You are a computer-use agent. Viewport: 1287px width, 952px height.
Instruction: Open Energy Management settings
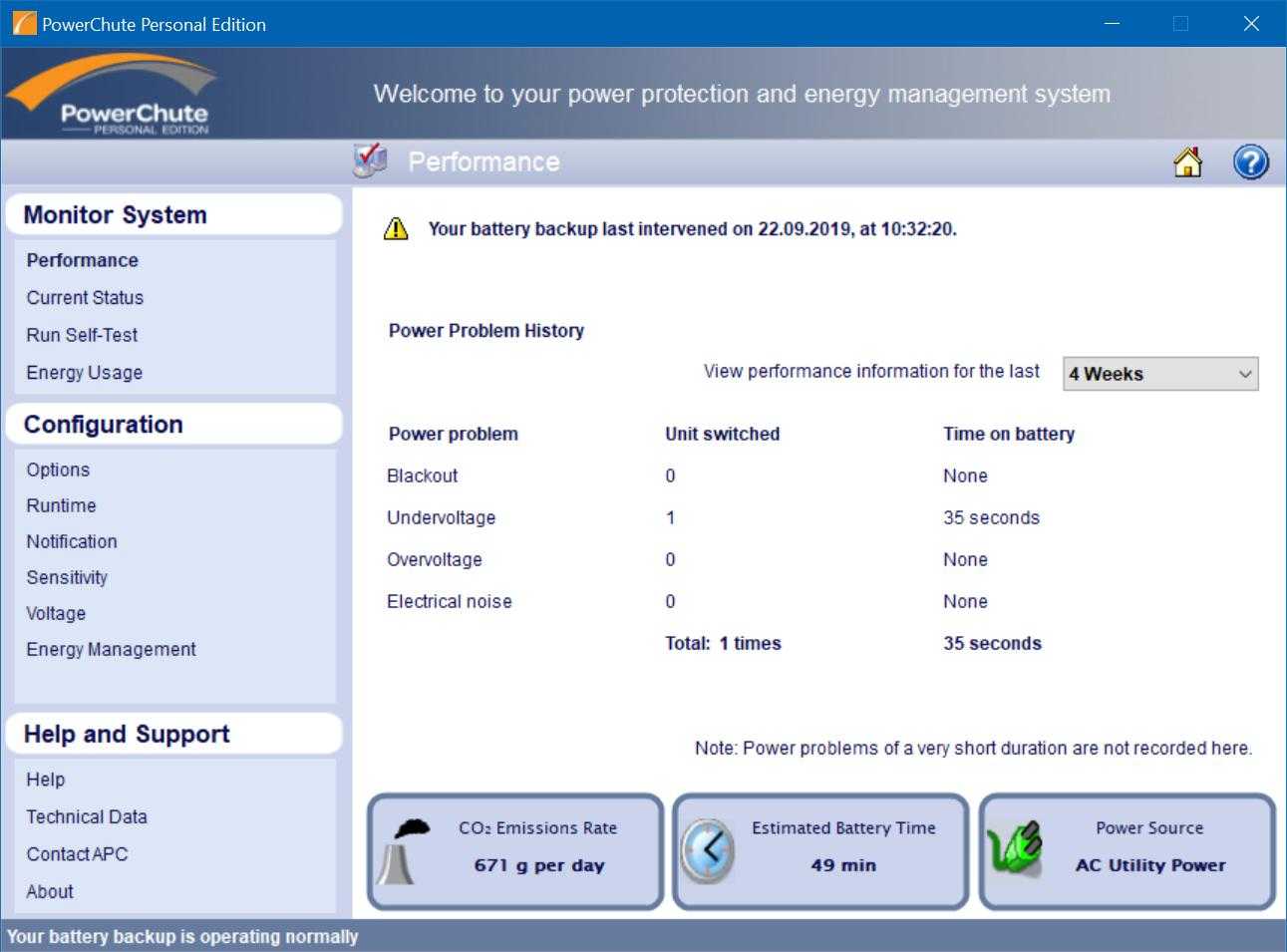pyautogui.click(x=111, y=649)
